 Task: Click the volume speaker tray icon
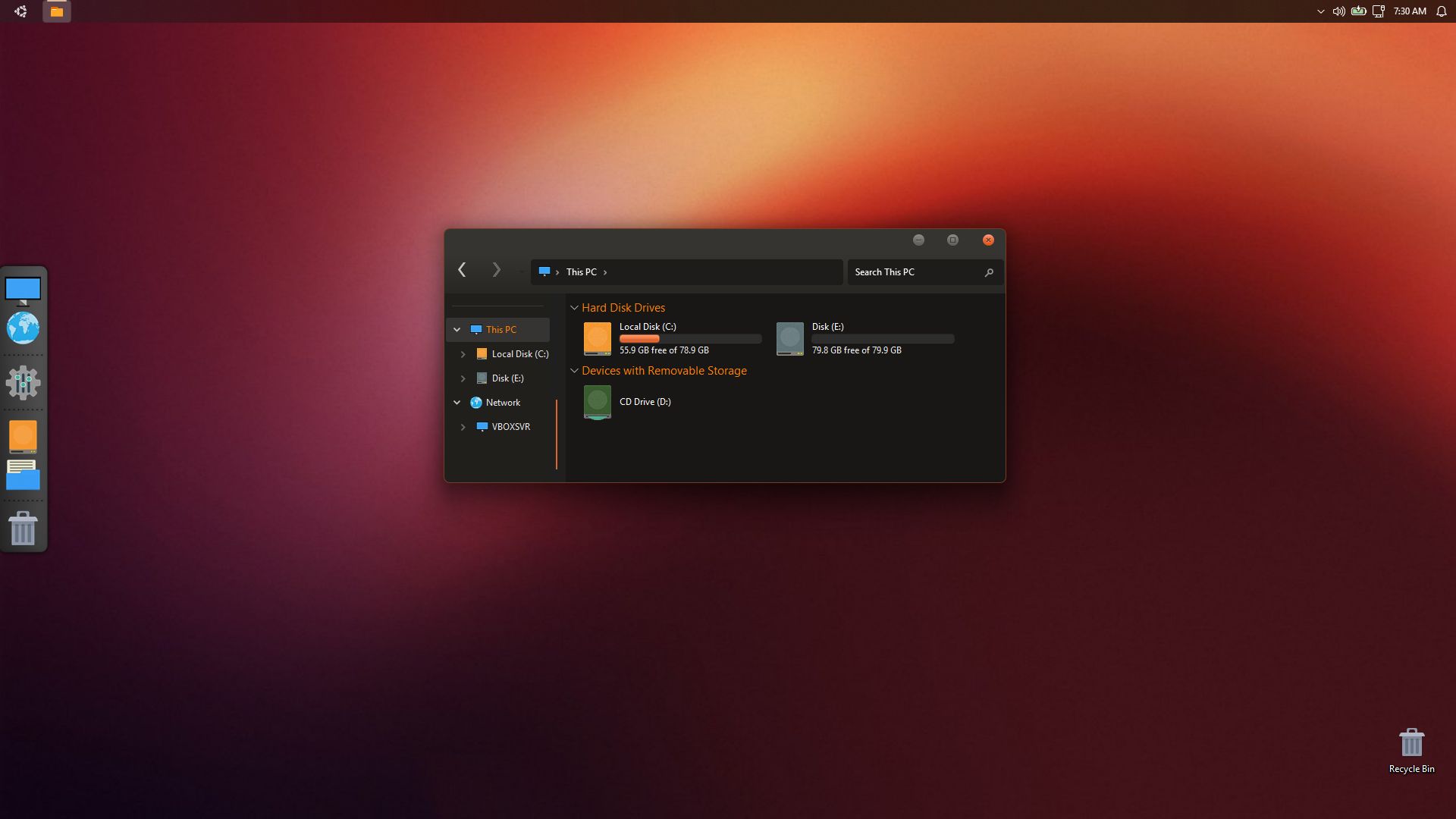point(1338,11)
